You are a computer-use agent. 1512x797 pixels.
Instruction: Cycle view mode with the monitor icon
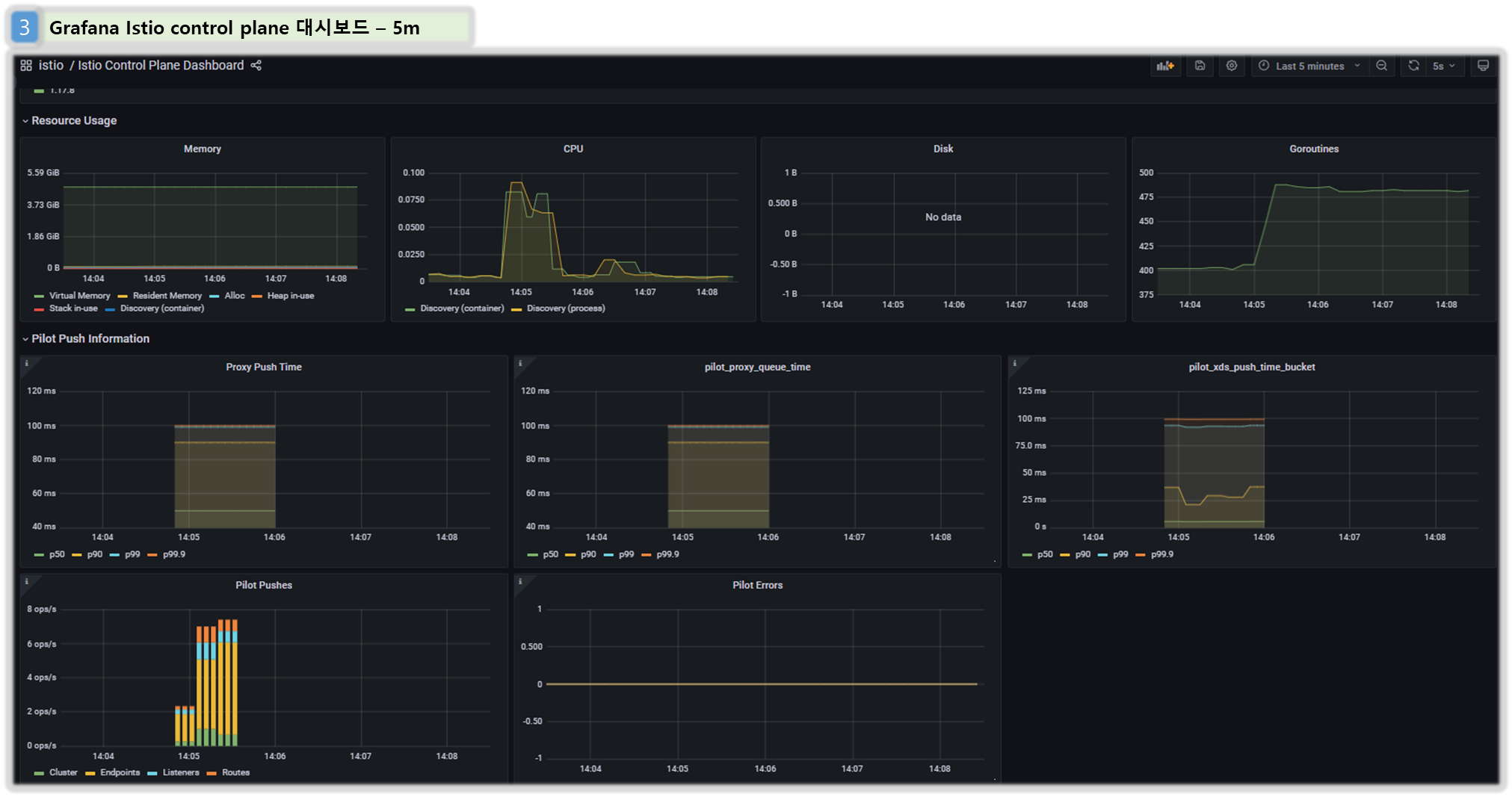[x=1484, y=66]
